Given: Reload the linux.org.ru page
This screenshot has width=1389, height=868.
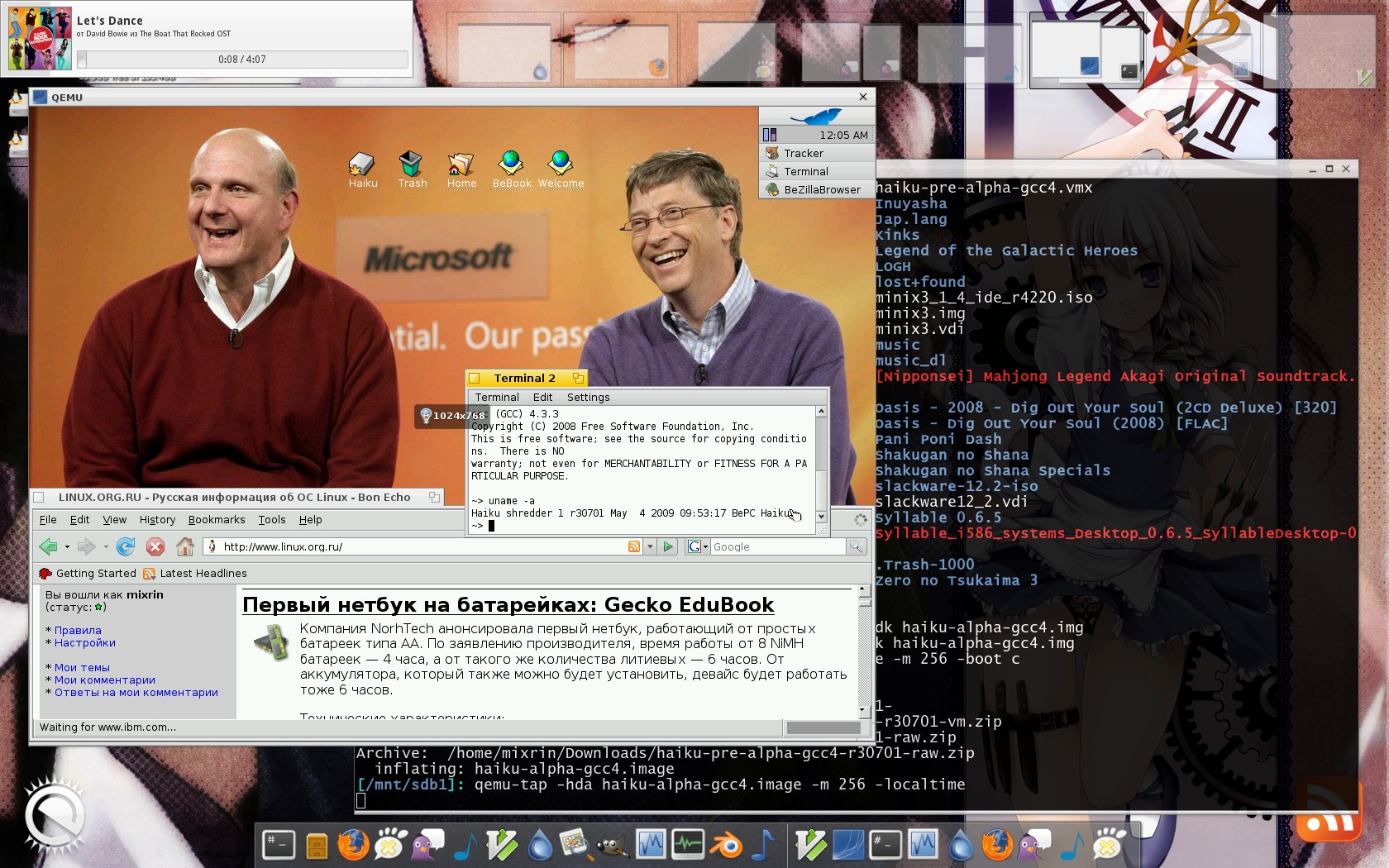Looking at the screenshot, I should coord(126,546).
